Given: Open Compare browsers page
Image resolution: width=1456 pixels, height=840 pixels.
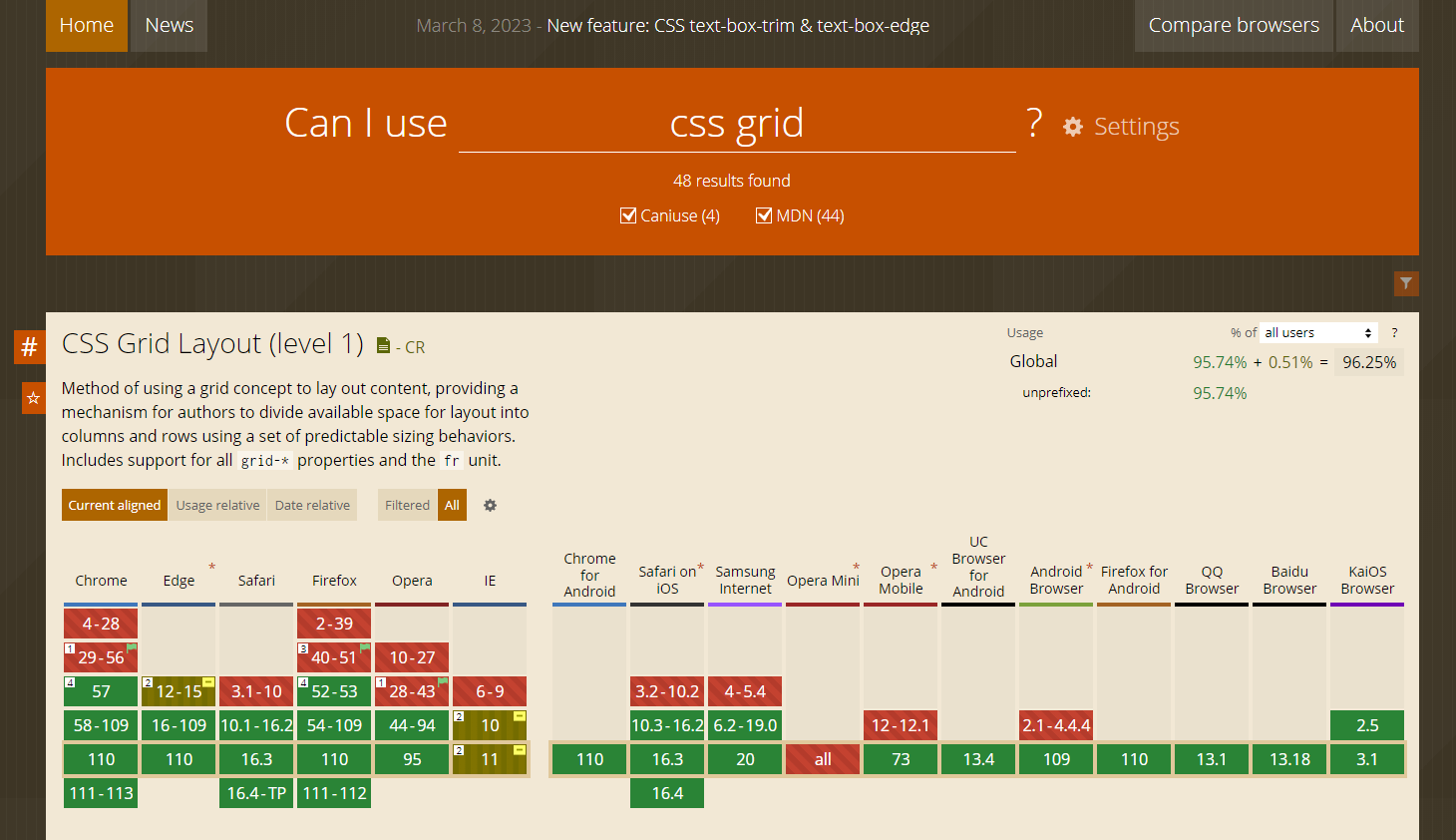Looking at the screenshot, I should click(1234, 26).
